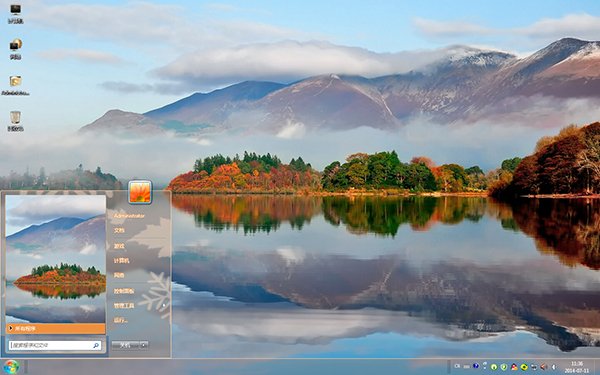The image size is (600, 375).
Task: Click the Windows Start orb button
Action: (11, 367)
